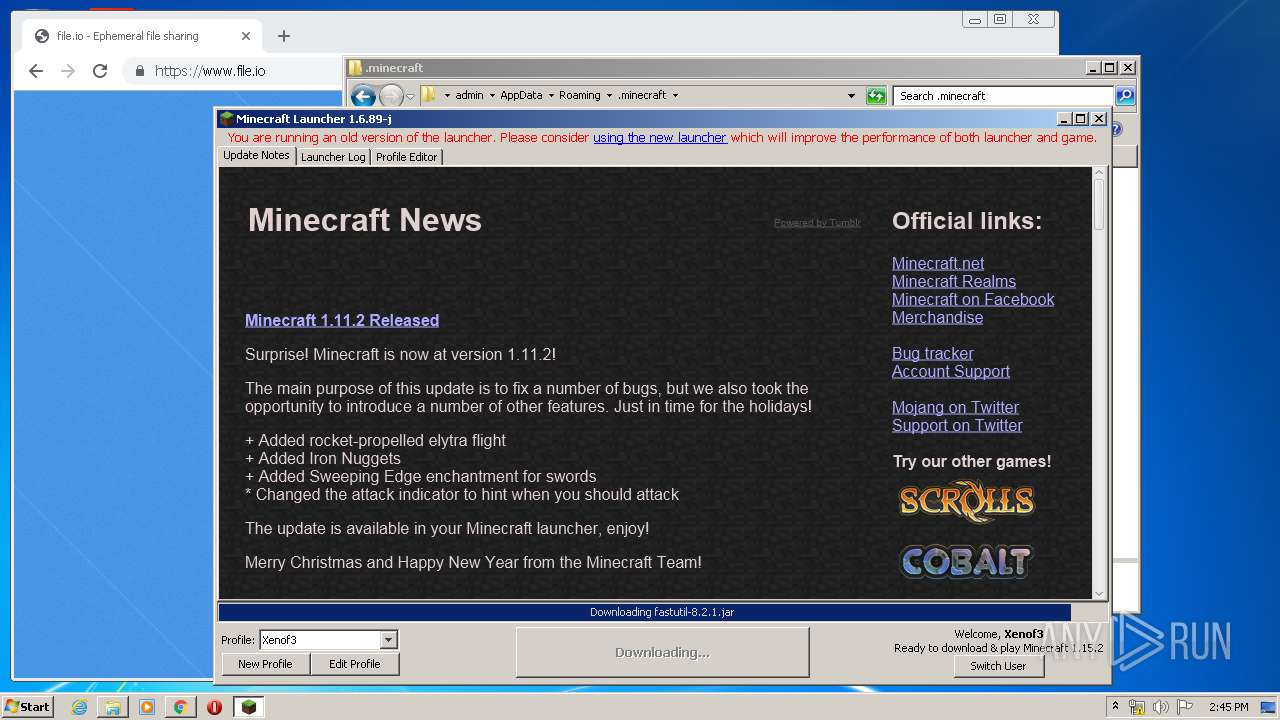The image size is (1280, 720).
Task: Click the large Downloading... play button
Action: pos(662,652)
